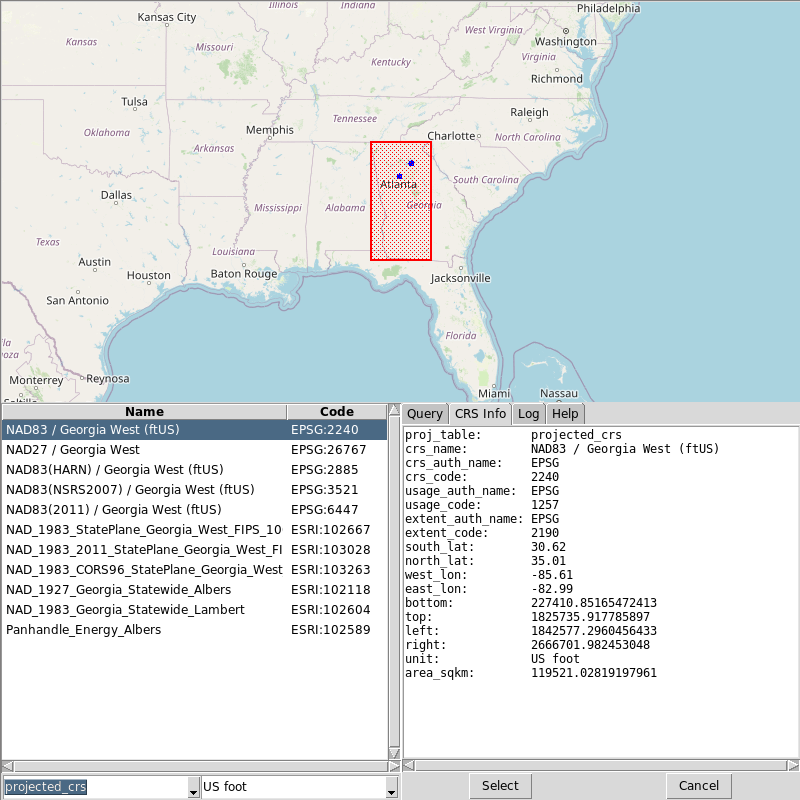Select the NAD_1983_Georgia_Statewide_Lambert row
800x800 pixels.
(194, 610)
